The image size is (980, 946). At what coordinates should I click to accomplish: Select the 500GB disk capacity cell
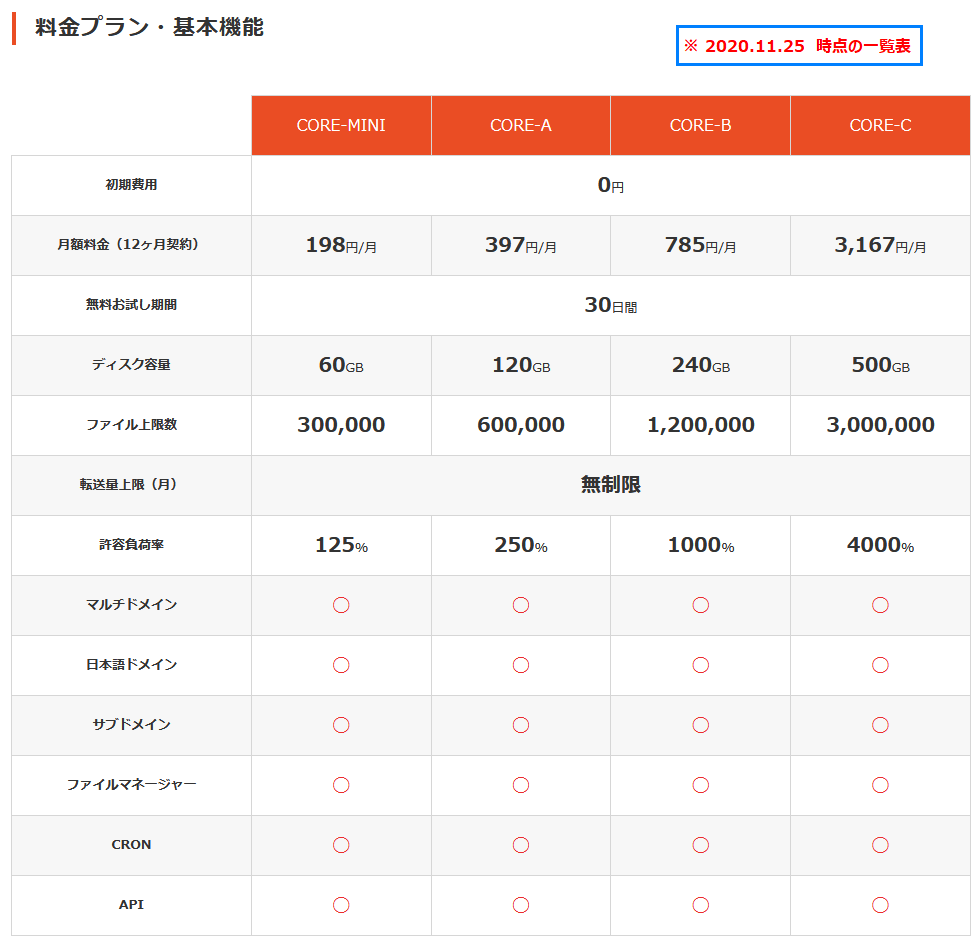click(x=880, y=365)
